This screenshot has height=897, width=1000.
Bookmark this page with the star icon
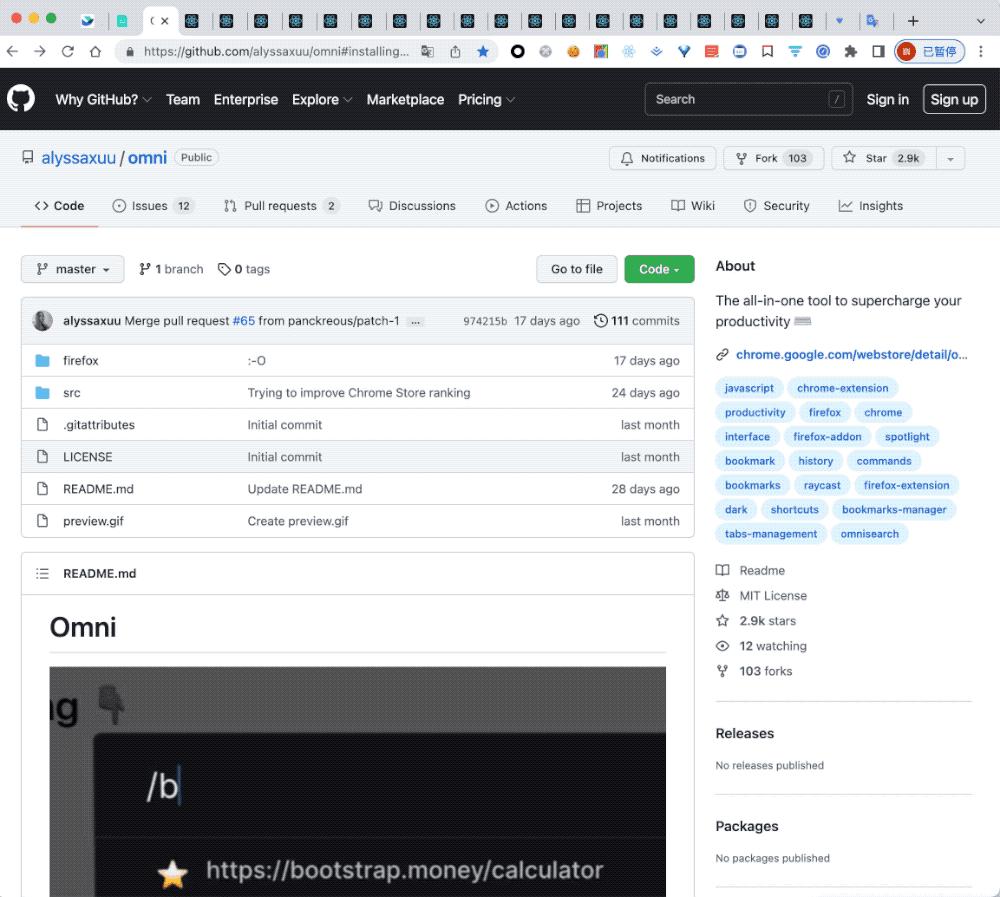[x=483, y=52]
